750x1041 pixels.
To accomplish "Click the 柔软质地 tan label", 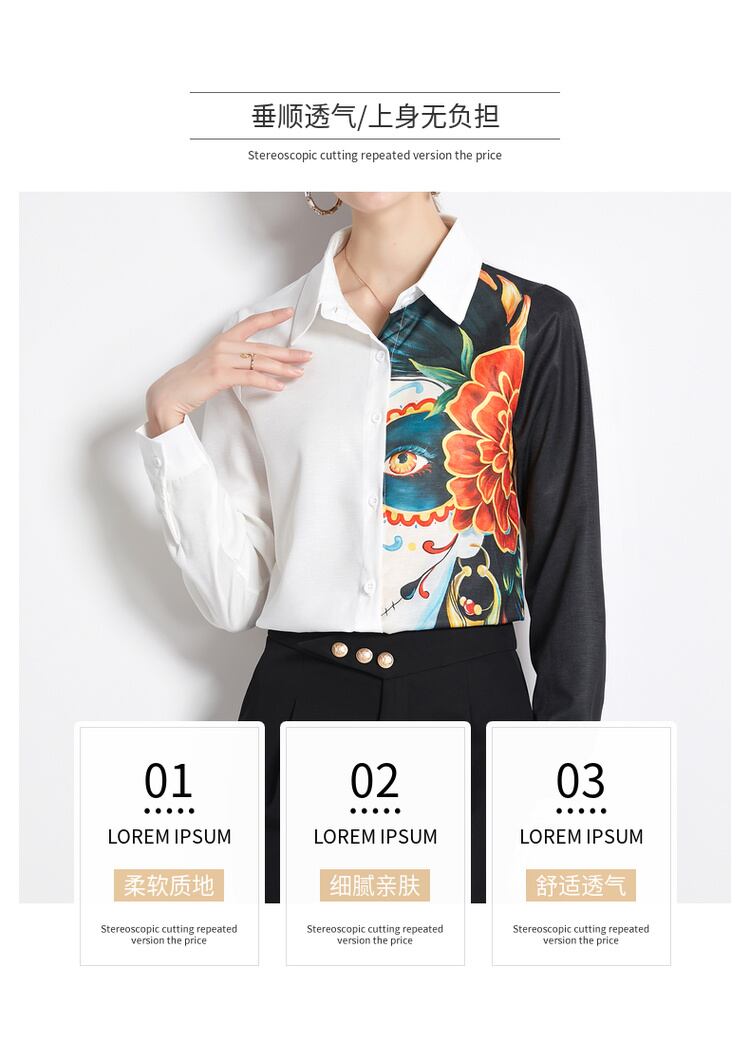I will pyautogui.click(x=169, y=885).
